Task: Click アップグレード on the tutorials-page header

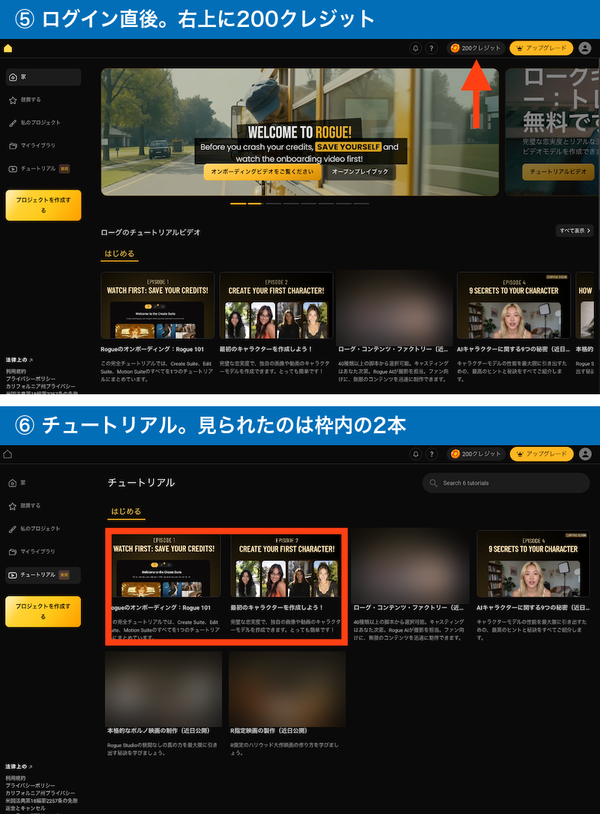Action: tap(541, 454)
